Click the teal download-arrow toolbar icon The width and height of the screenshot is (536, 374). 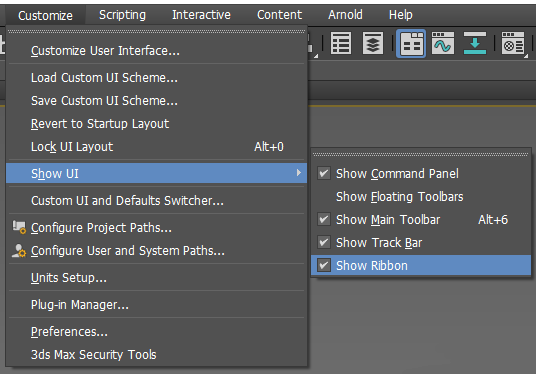point(475,43)
